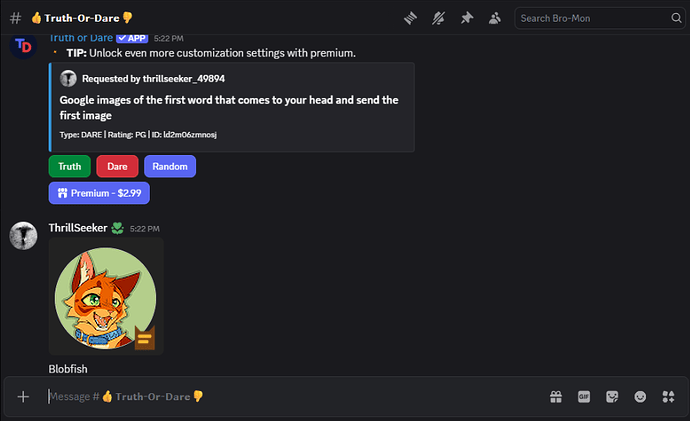The height and width of the screenshot is (421, 690).
Task: Click ThrillSeeker's username
Action: pyautogui.click(x=78, y=228)
